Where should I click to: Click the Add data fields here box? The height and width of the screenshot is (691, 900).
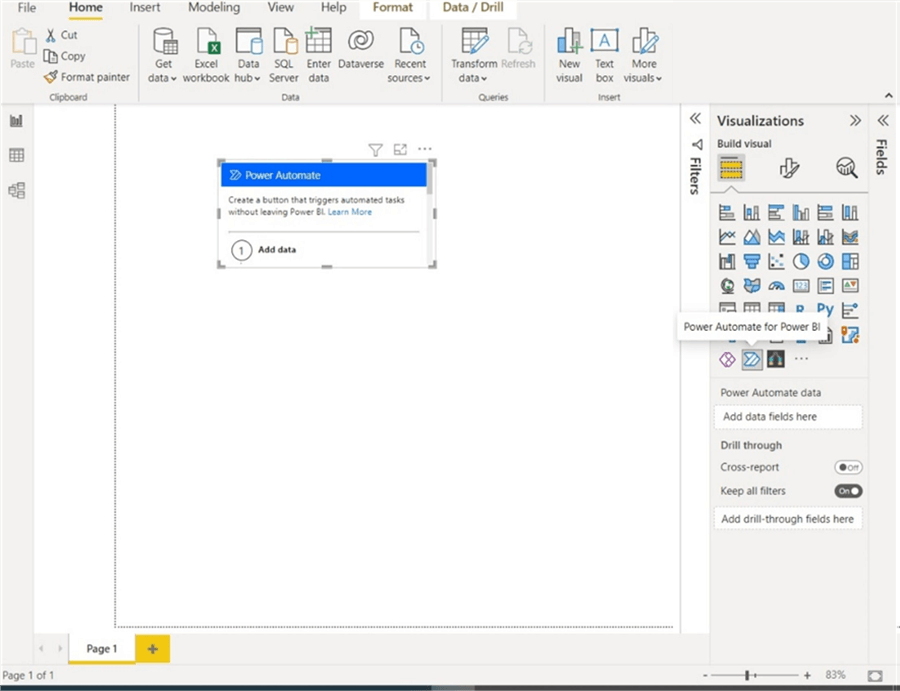pyautogui.click(x=788, y=417)
